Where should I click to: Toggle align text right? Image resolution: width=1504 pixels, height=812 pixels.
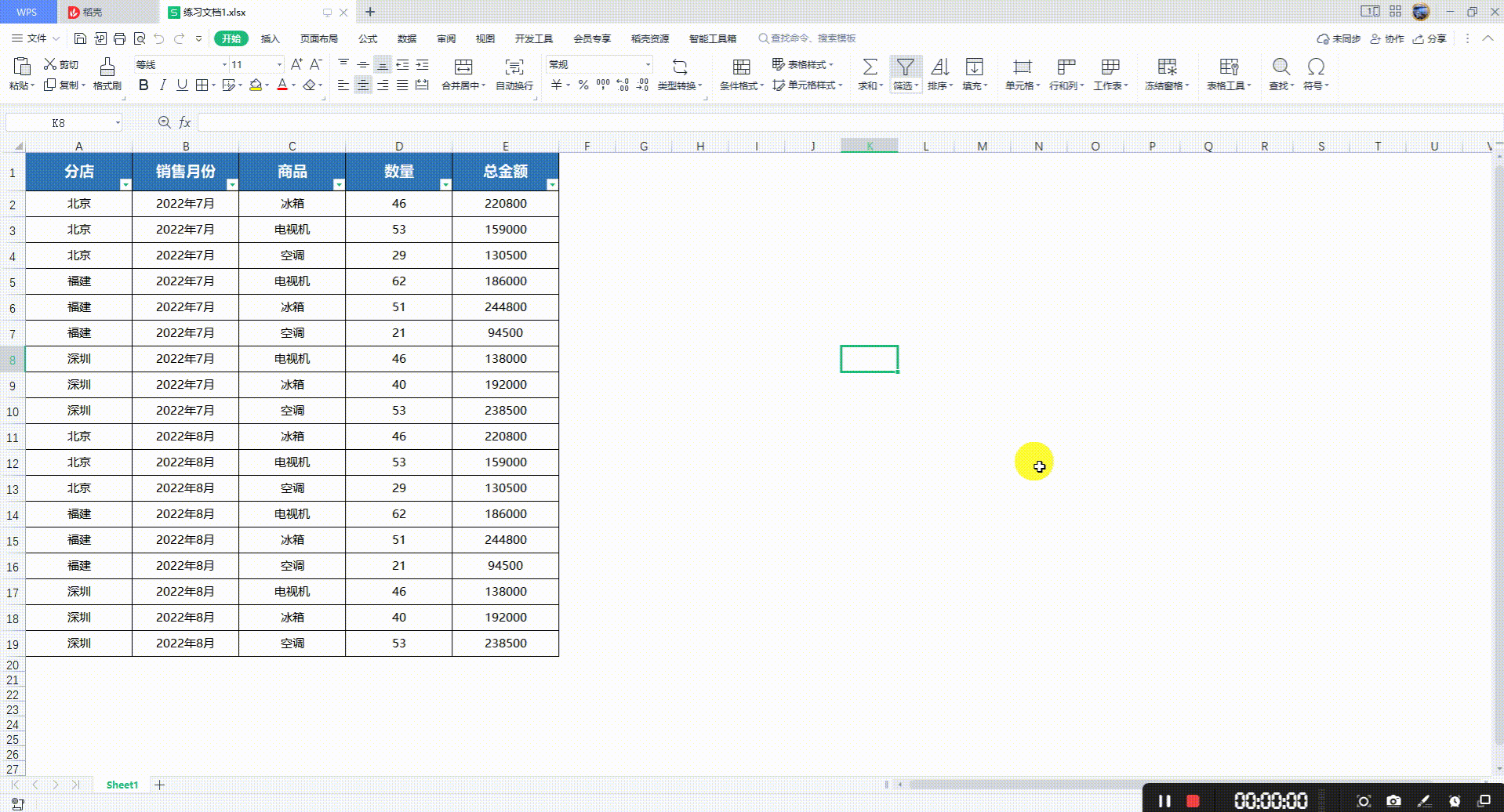click(383, 85)
